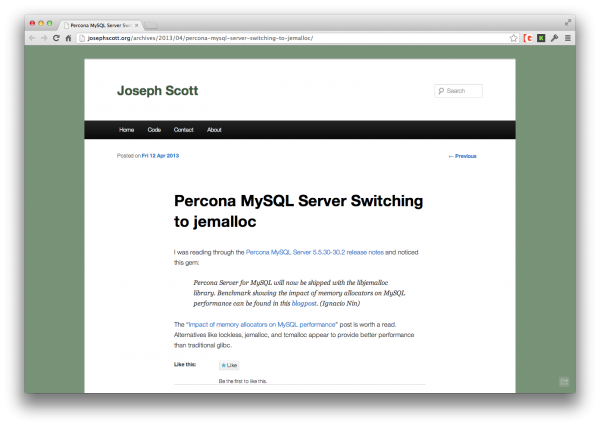Click the 'Posted on' text
600x427 pixels.
click(x=129, y=156)
